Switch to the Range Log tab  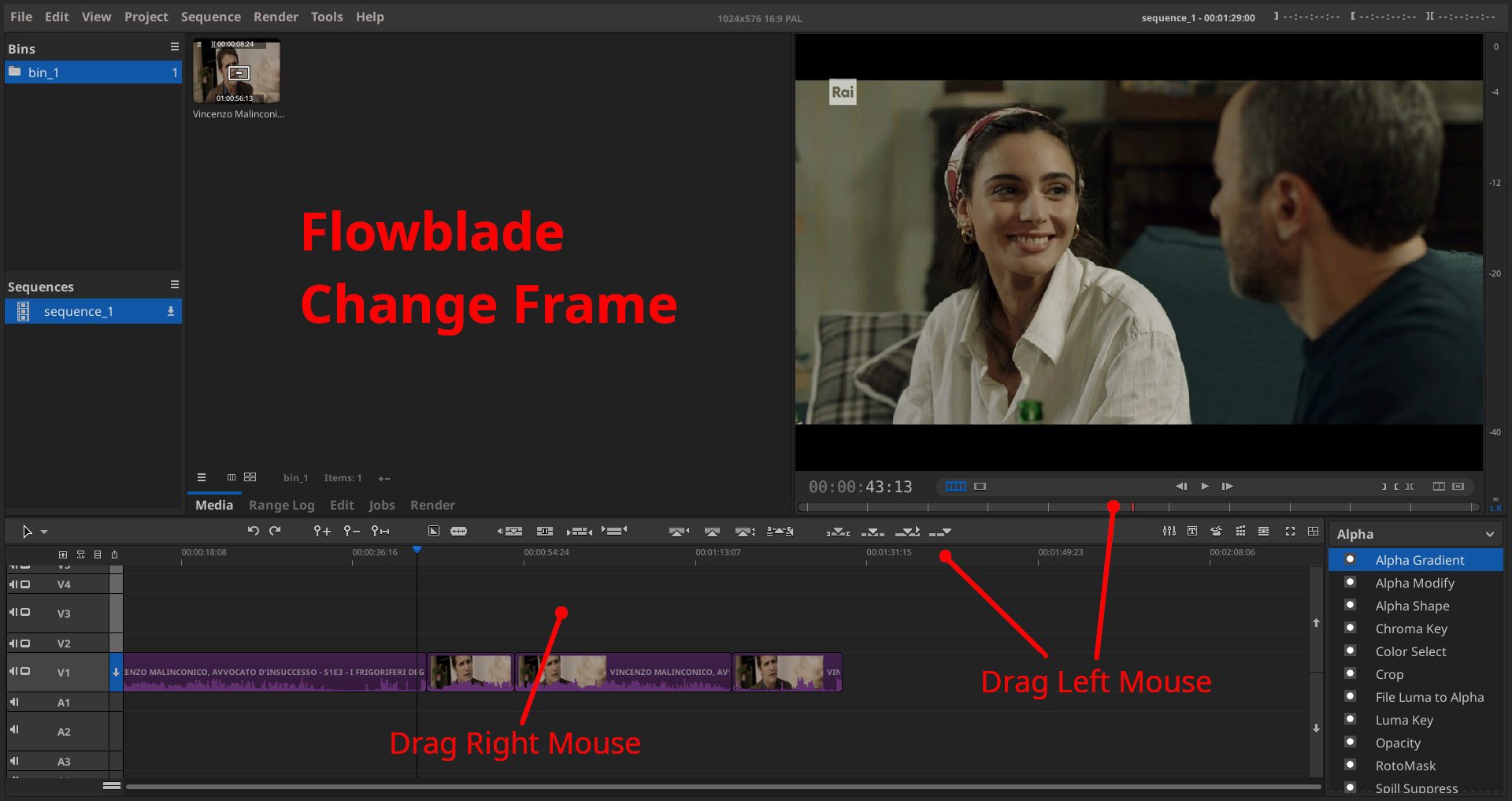click(281, 505)
